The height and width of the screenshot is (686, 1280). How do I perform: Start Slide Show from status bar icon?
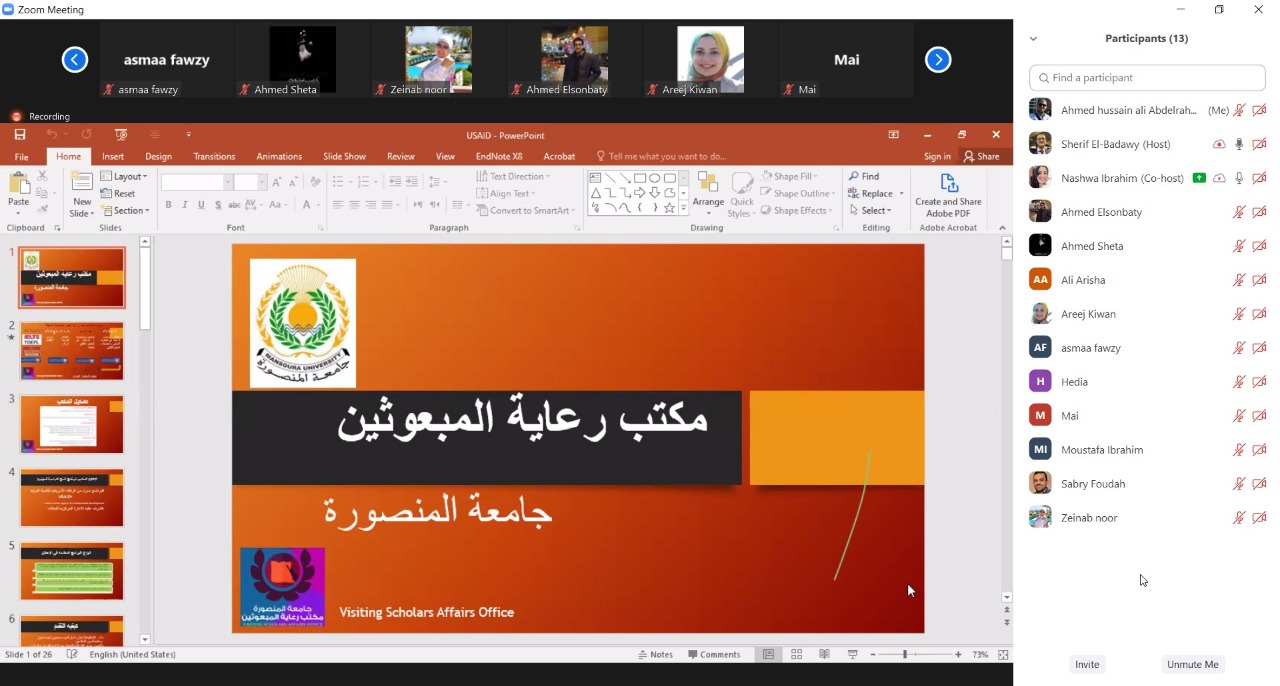point(853,654)
